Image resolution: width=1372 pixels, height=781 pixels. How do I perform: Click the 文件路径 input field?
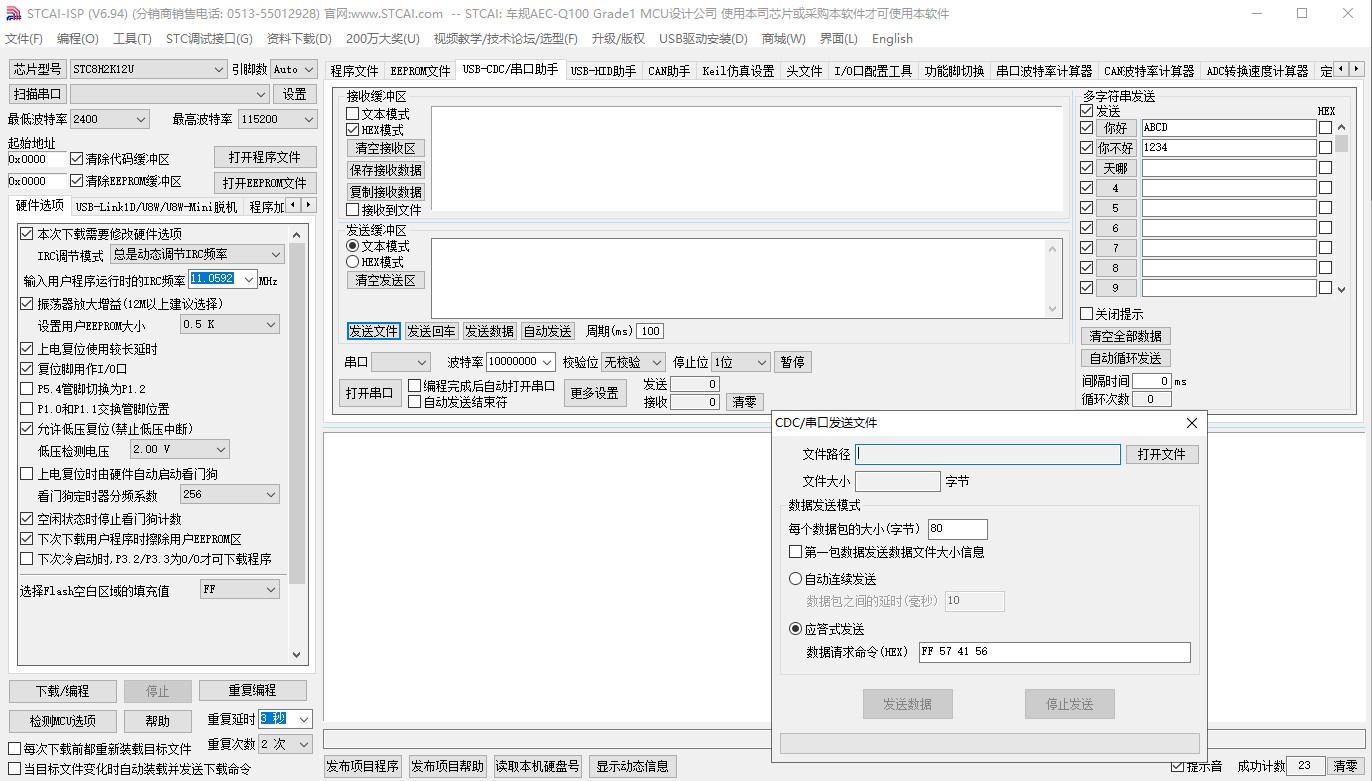click(x=988, y=454)
